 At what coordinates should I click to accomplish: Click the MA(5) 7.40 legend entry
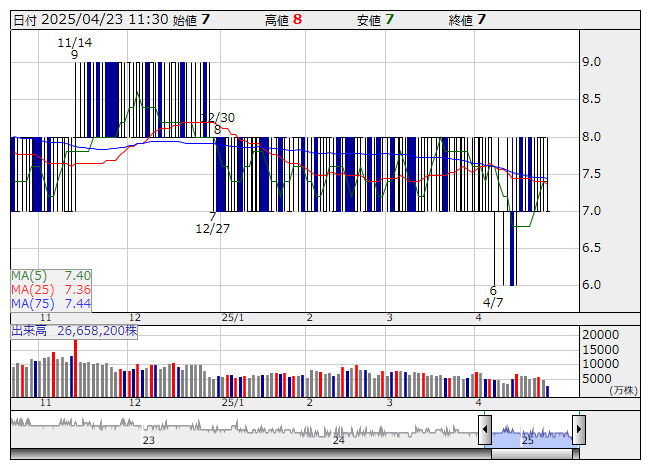51,276
